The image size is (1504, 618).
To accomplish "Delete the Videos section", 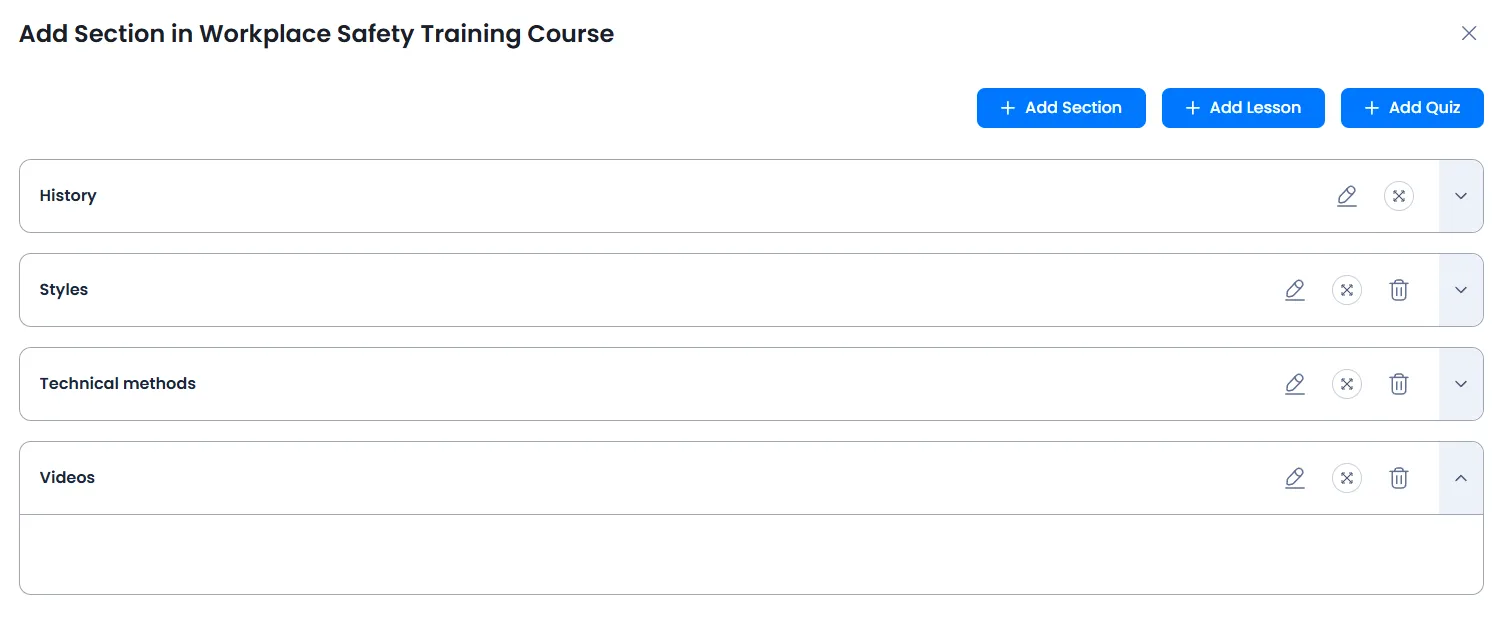I will tap(1398, 478).
